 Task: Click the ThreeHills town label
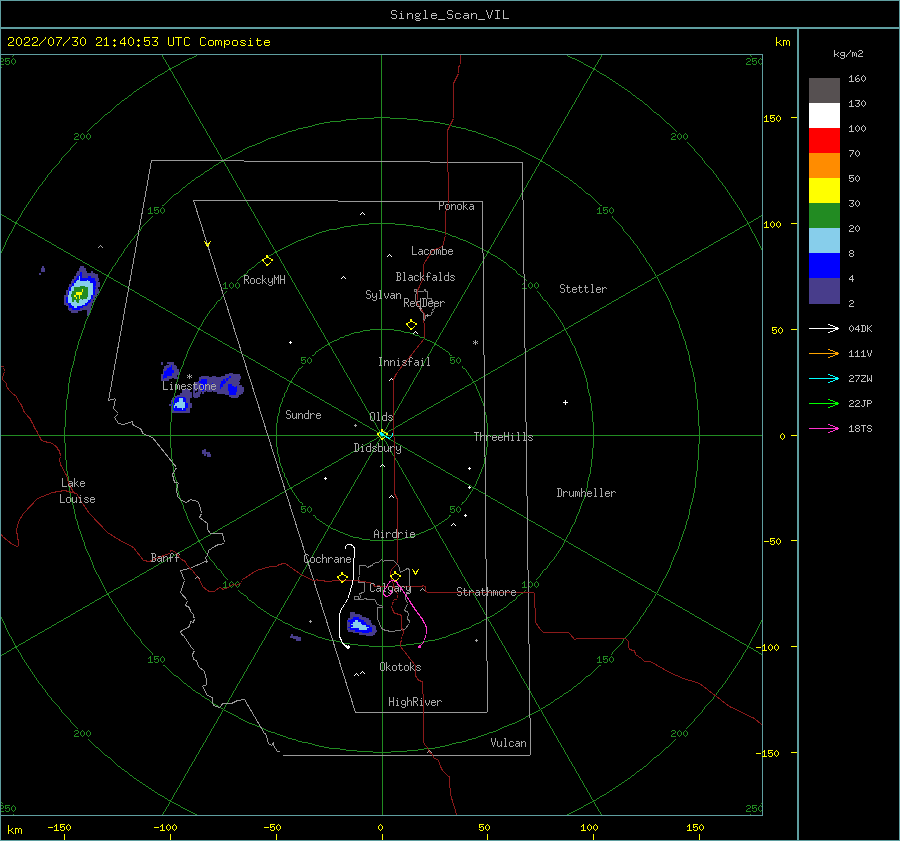[503, 437]
